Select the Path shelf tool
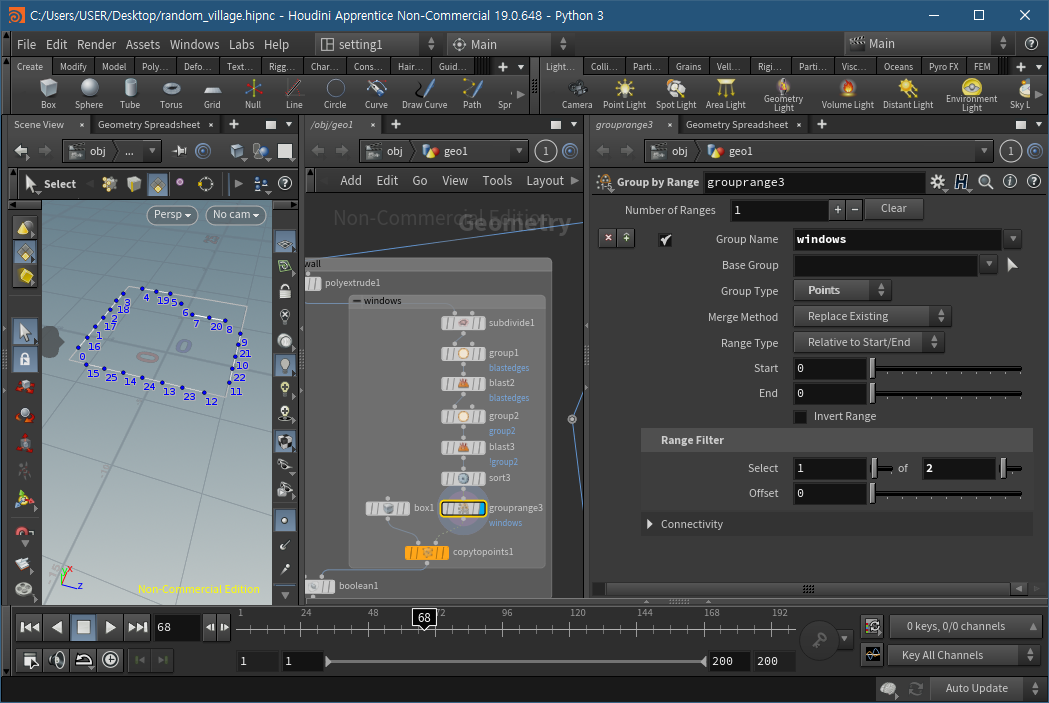The image size is (1049, 703). pyautogui.click(x=472, y=93)
